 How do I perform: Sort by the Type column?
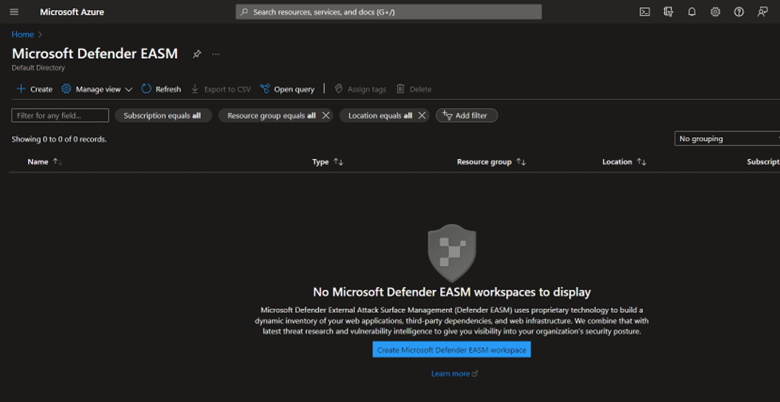(x=328, y=162)
